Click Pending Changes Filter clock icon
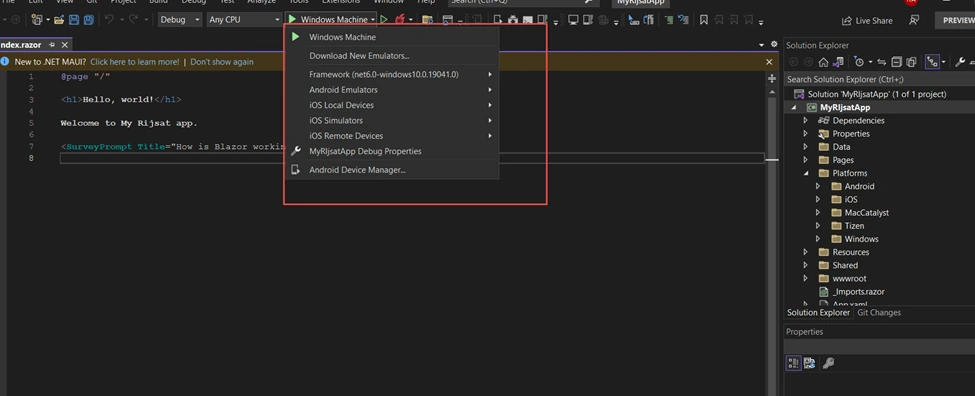Image resolution: width=975 pixels, height=396 pixels. [859, 62]
